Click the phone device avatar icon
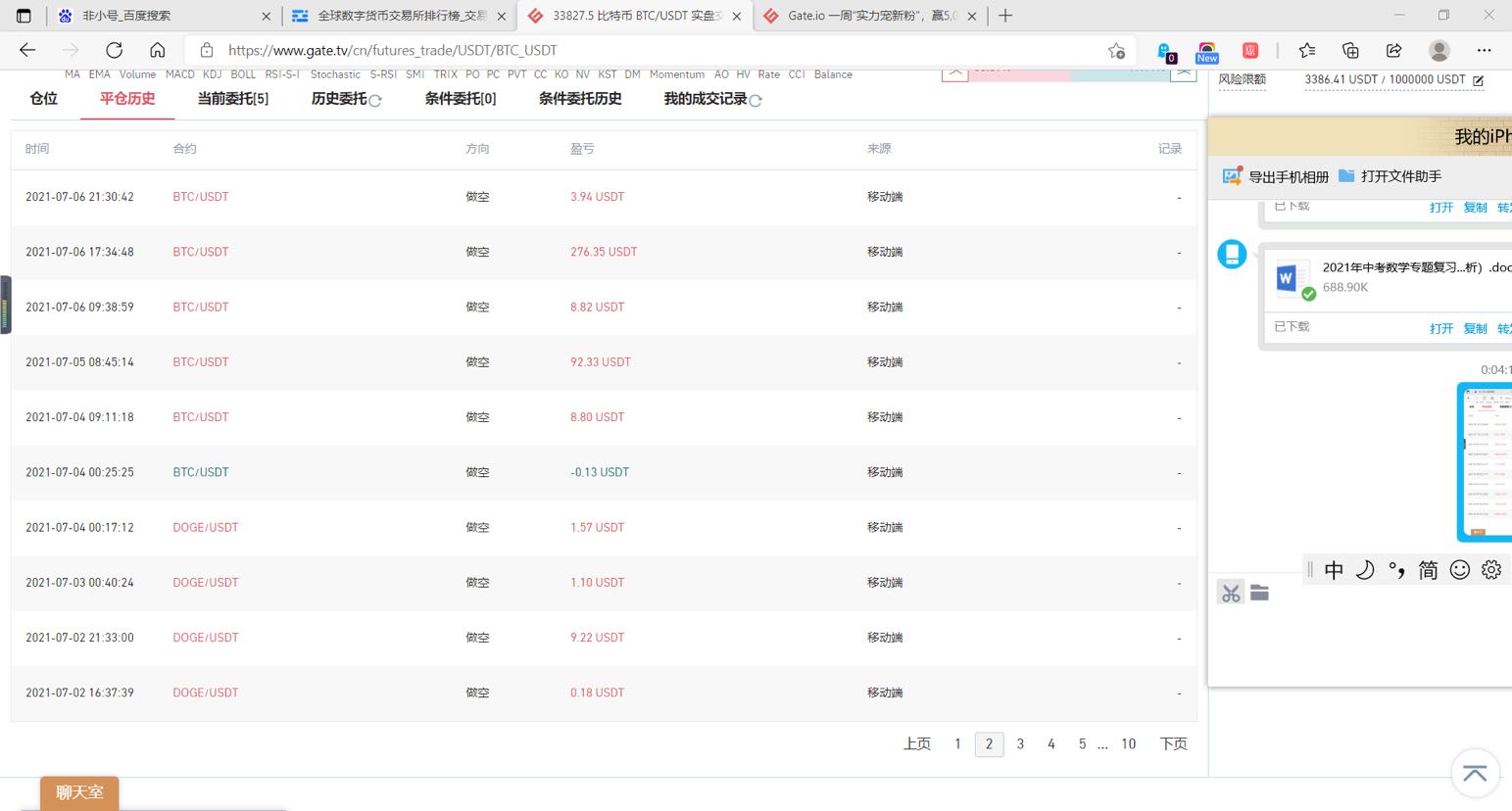1512x811 pixels. click(1232, 255)
